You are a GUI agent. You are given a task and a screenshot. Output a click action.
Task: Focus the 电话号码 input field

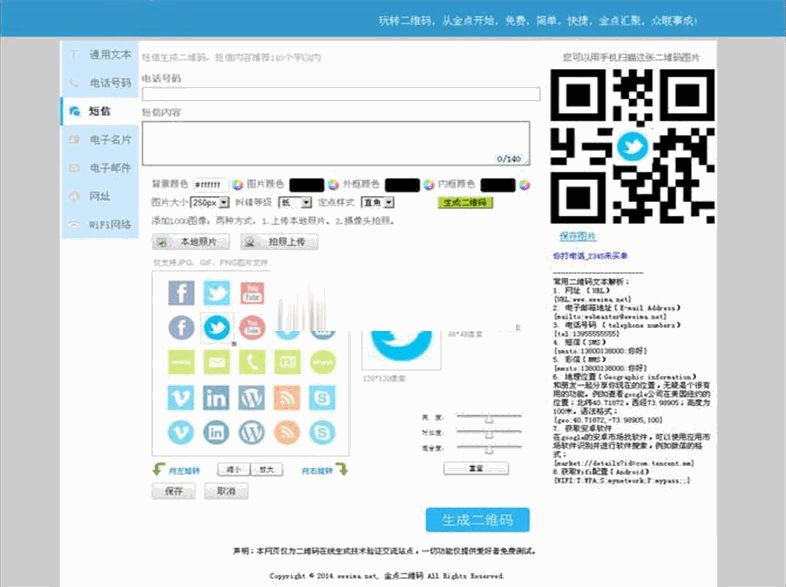coord(341,94)
